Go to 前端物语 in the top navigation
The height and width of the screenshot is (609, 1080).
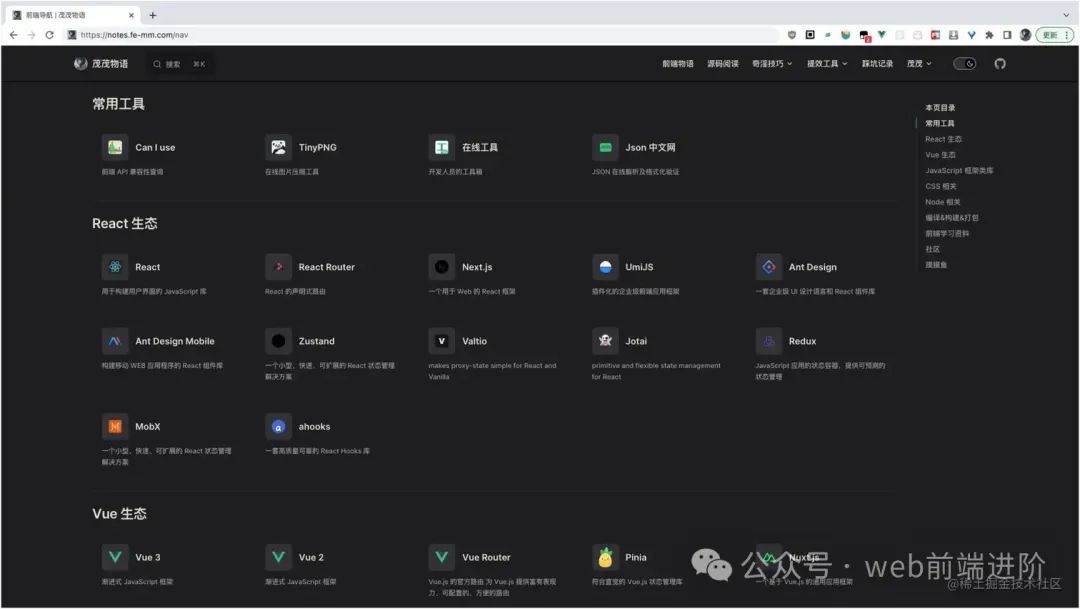pos(678,64)
